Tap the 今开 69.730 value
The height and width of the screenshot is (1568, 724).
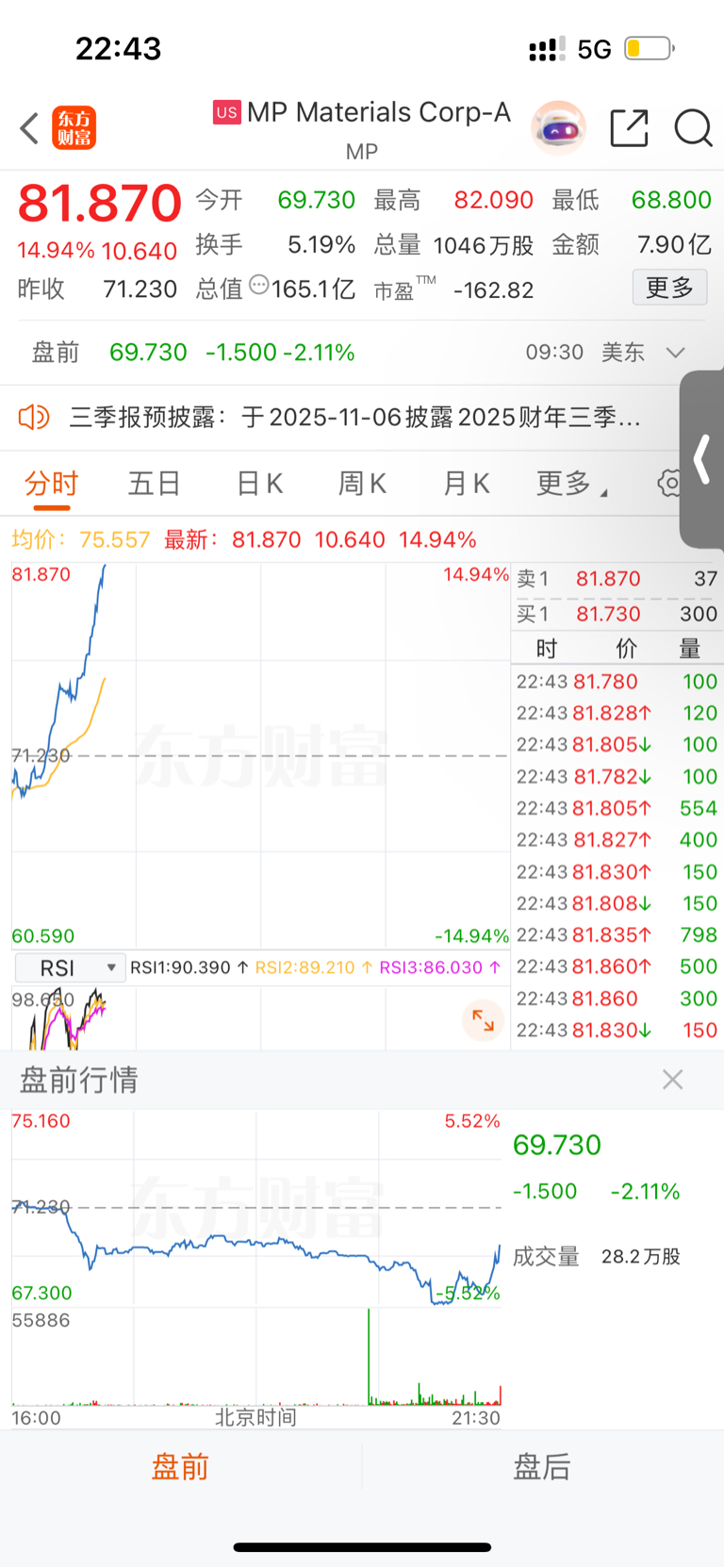tap(275, 200)
